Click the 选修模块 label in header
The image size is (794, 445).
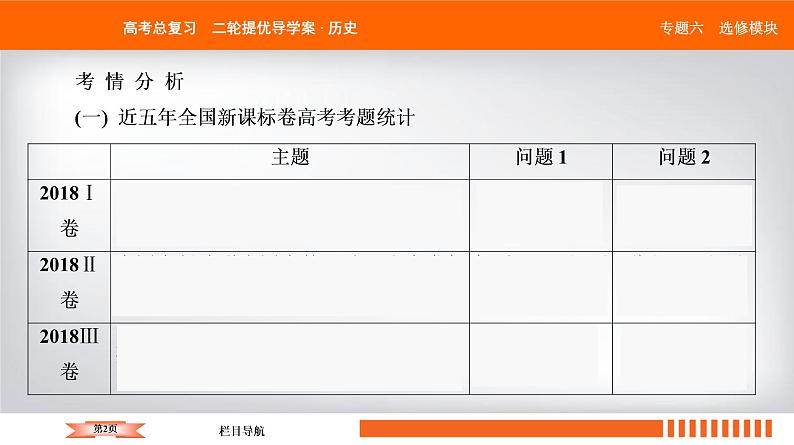747,28
